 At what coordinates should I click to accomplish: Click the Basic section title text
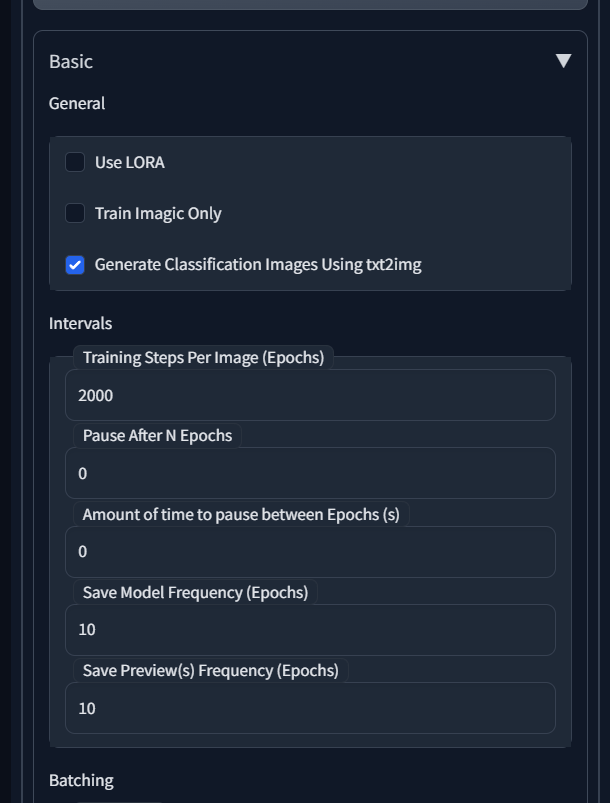(x=71, y=61)
